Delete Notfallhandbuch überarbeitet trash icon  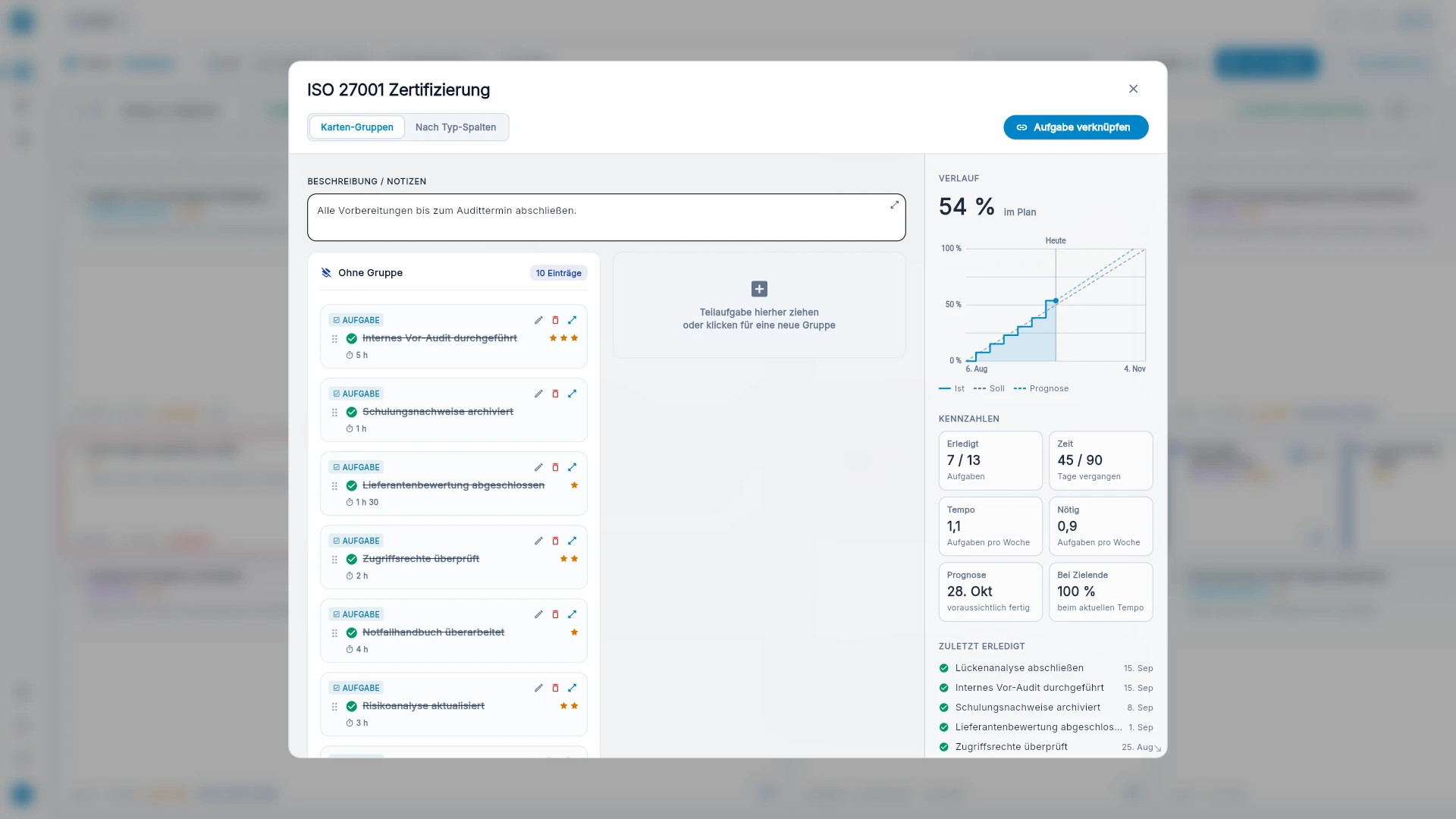click(555, 614)
